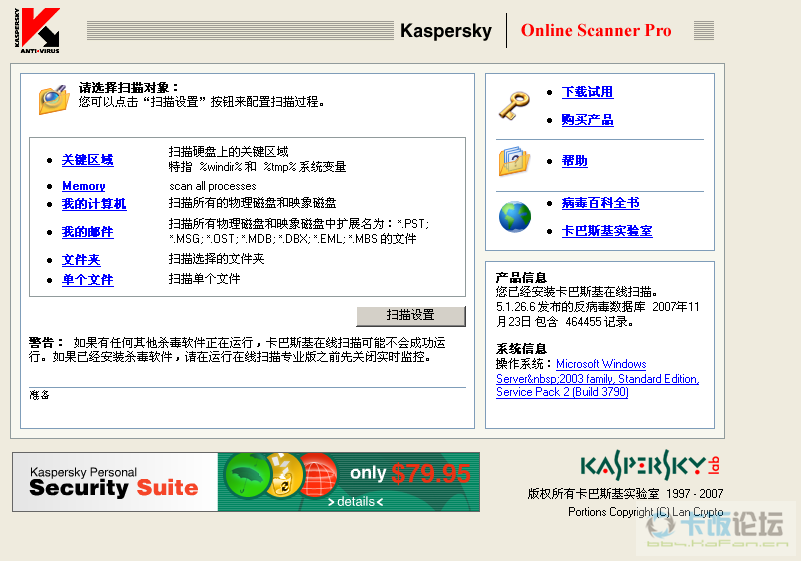801x561 pixels.
Task: Choose the 我的邮件 scan link
Action: click(87, 232)
